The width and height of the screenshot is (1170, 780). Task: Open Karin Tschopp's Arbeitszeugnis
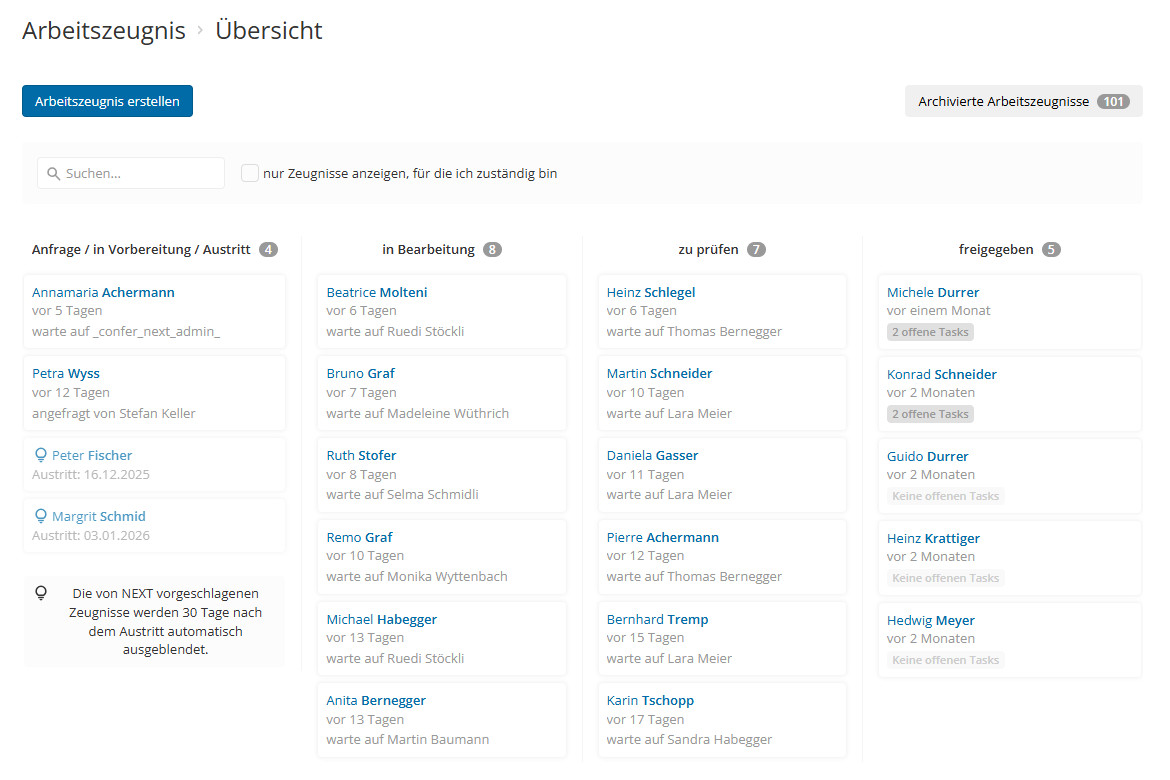(650, 700)
